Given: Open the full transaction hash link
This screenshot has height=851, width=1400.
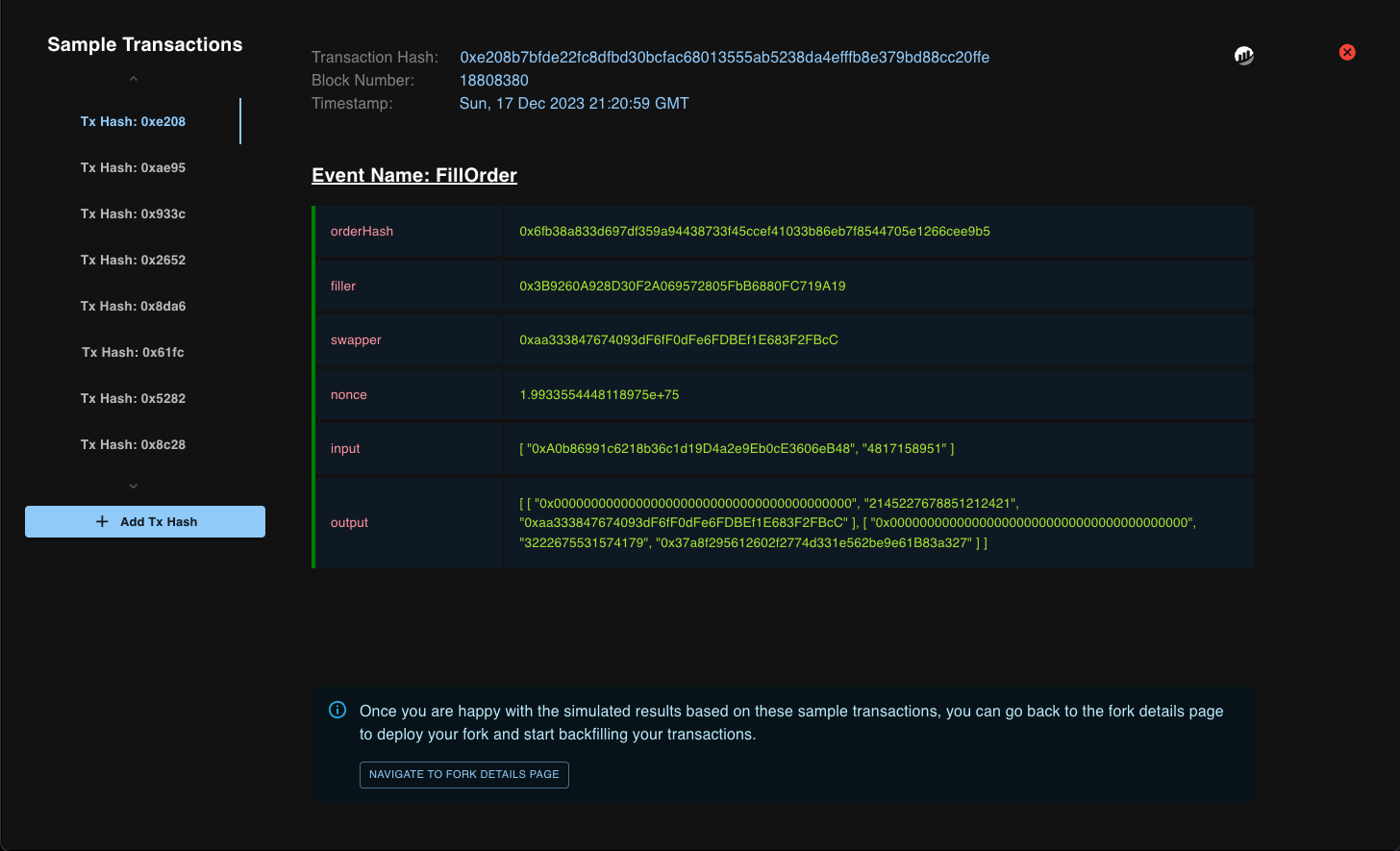Looking at the screenshot, I should [x=724, y=58].
